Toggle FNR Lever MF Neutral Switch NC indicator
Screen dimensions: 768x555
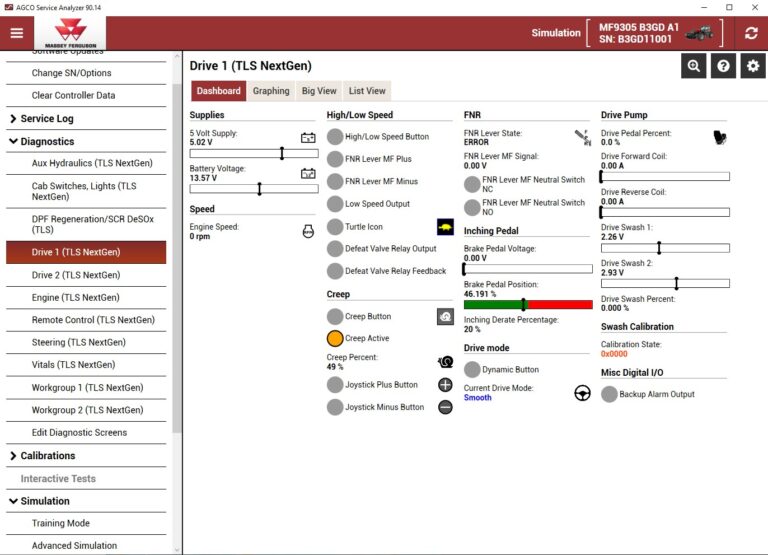[x=472, y=184]
